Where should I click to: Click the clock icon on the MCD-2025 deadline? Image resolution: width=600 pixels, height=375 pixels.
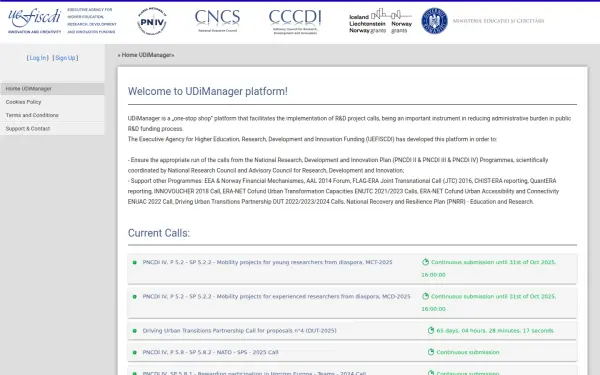click(x=425, y=296)
